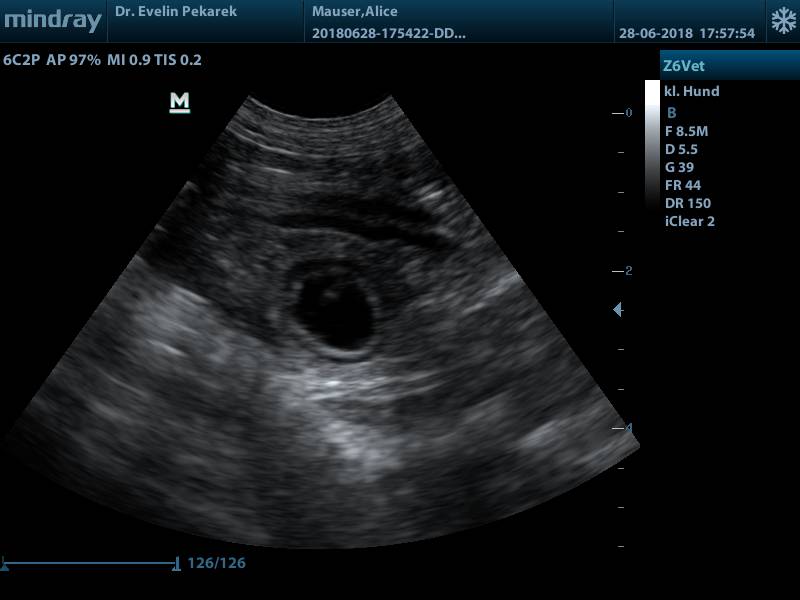Click the exam ID 20180628-175422-DD...
This screenshot has height=600, width=800.
coord(388,33)
